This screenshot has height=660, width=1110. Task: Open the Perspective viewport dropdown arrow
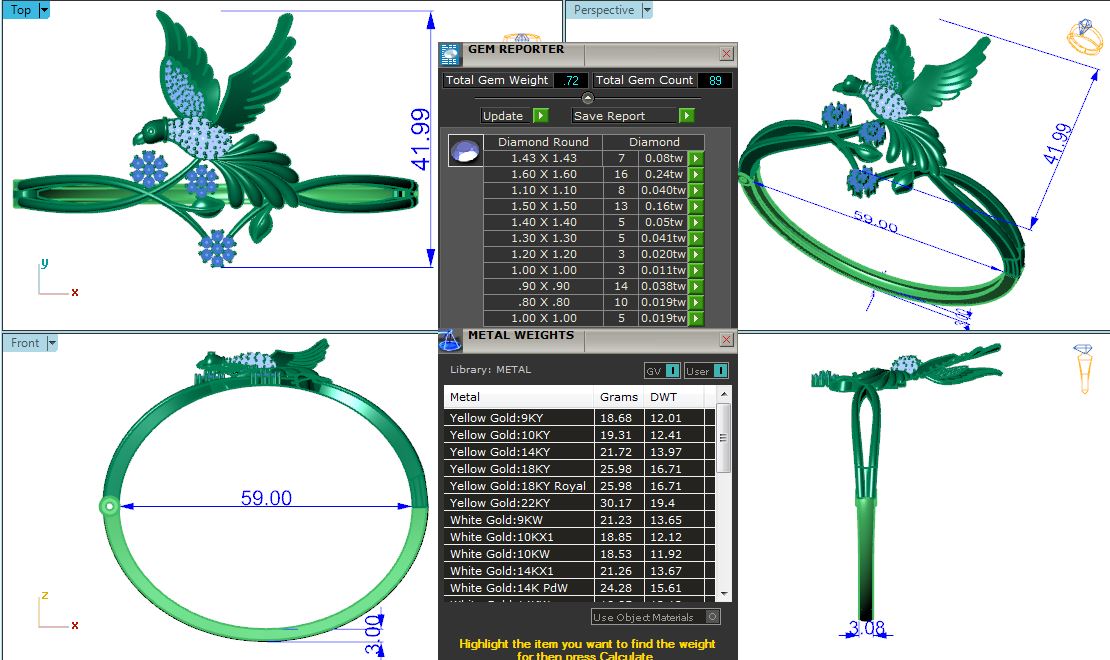tap(647, 10)
